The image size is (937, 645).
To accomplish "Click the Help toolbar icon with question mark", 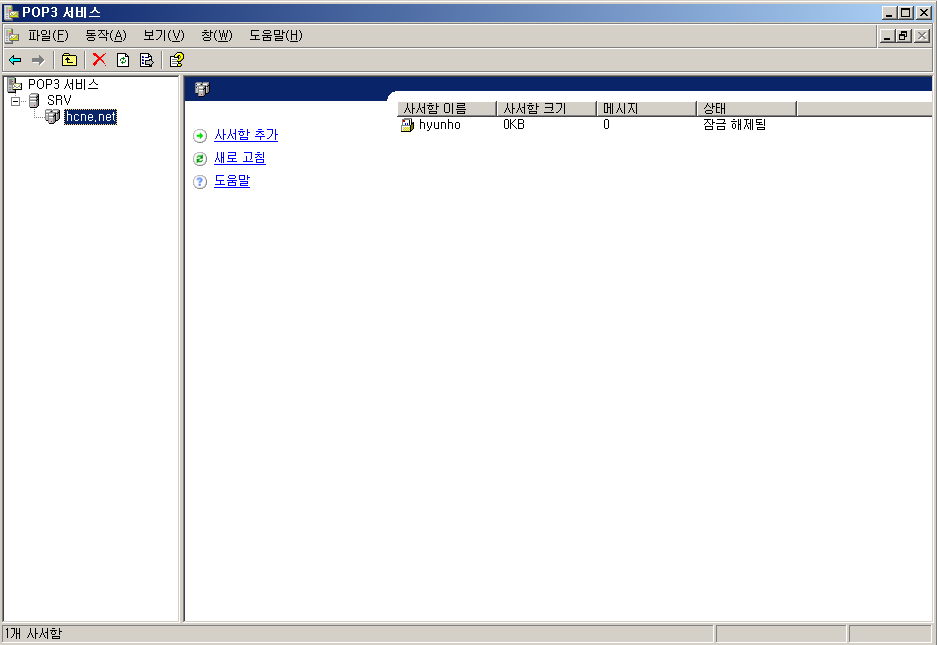I will click(177, 60).
